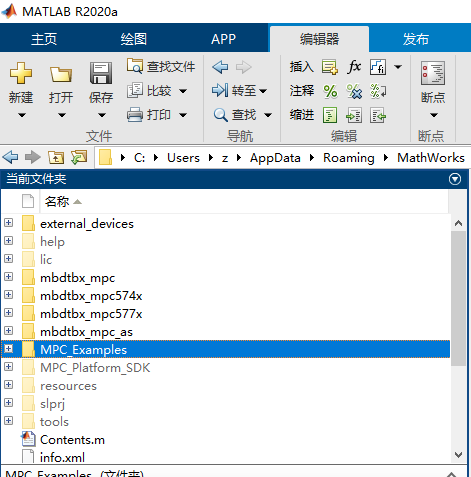
Task: Open Current Folder panel actions menu
Action: point(455,179)
